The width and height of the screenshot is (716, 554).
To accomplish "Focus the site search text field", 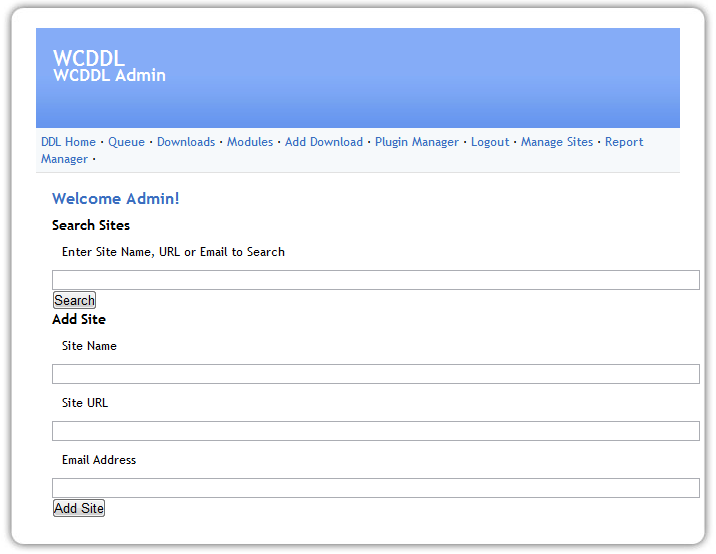I will tap(375, 280).
